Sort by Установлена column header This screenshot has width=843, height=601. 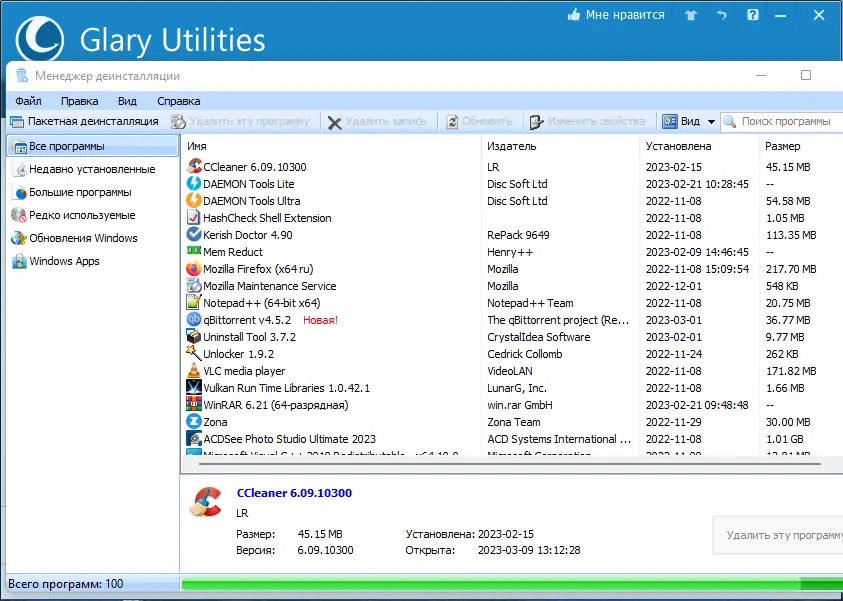(699, 146)
